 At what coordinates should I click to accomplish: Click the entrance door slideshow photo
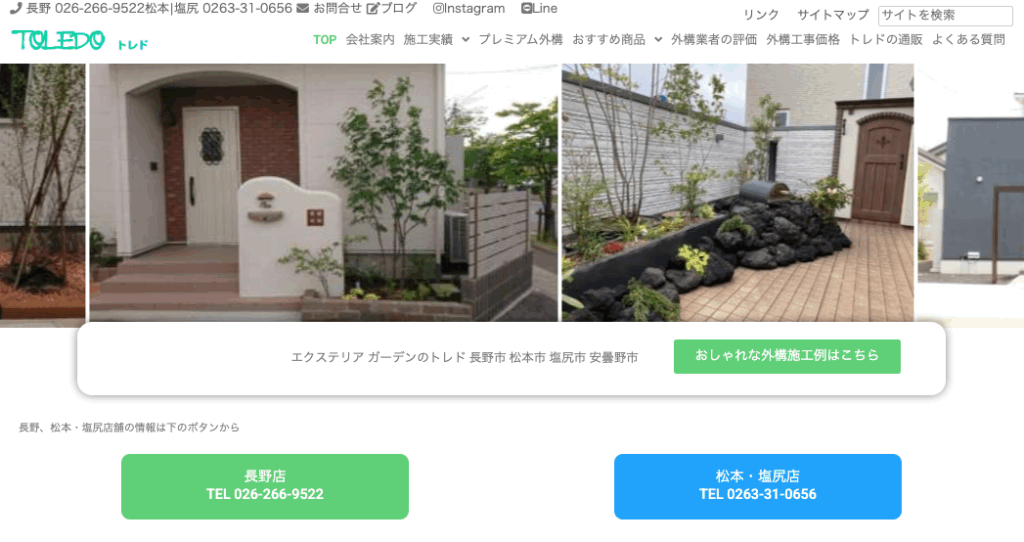tap(323, 193)
